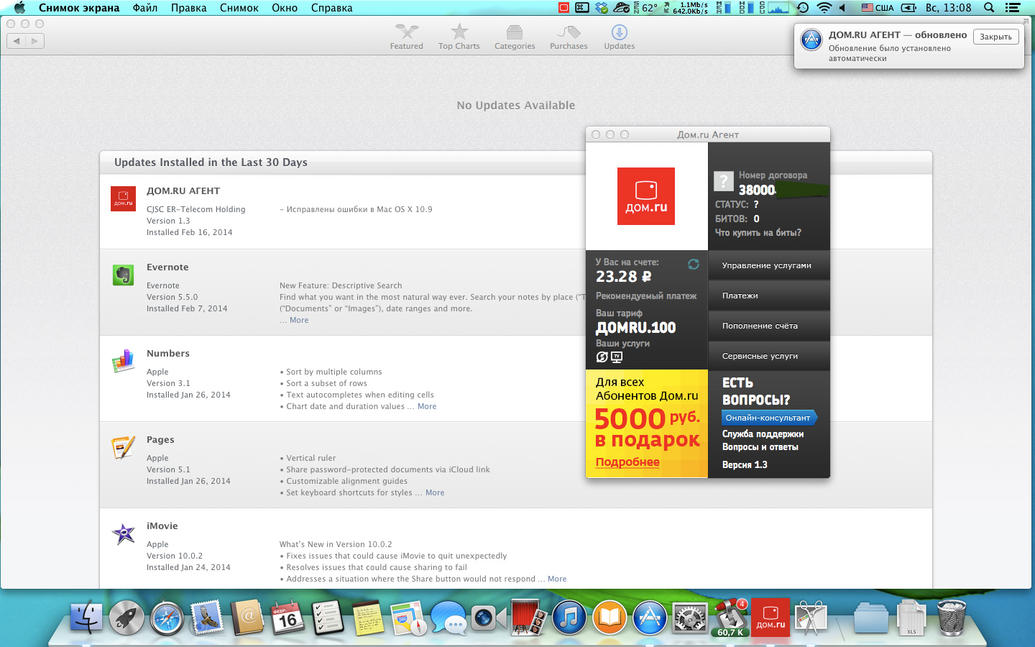Open Spotlight search magnifier in the menu bar
This screenshot has width=1035, height=647.
[x=989, y=8]
